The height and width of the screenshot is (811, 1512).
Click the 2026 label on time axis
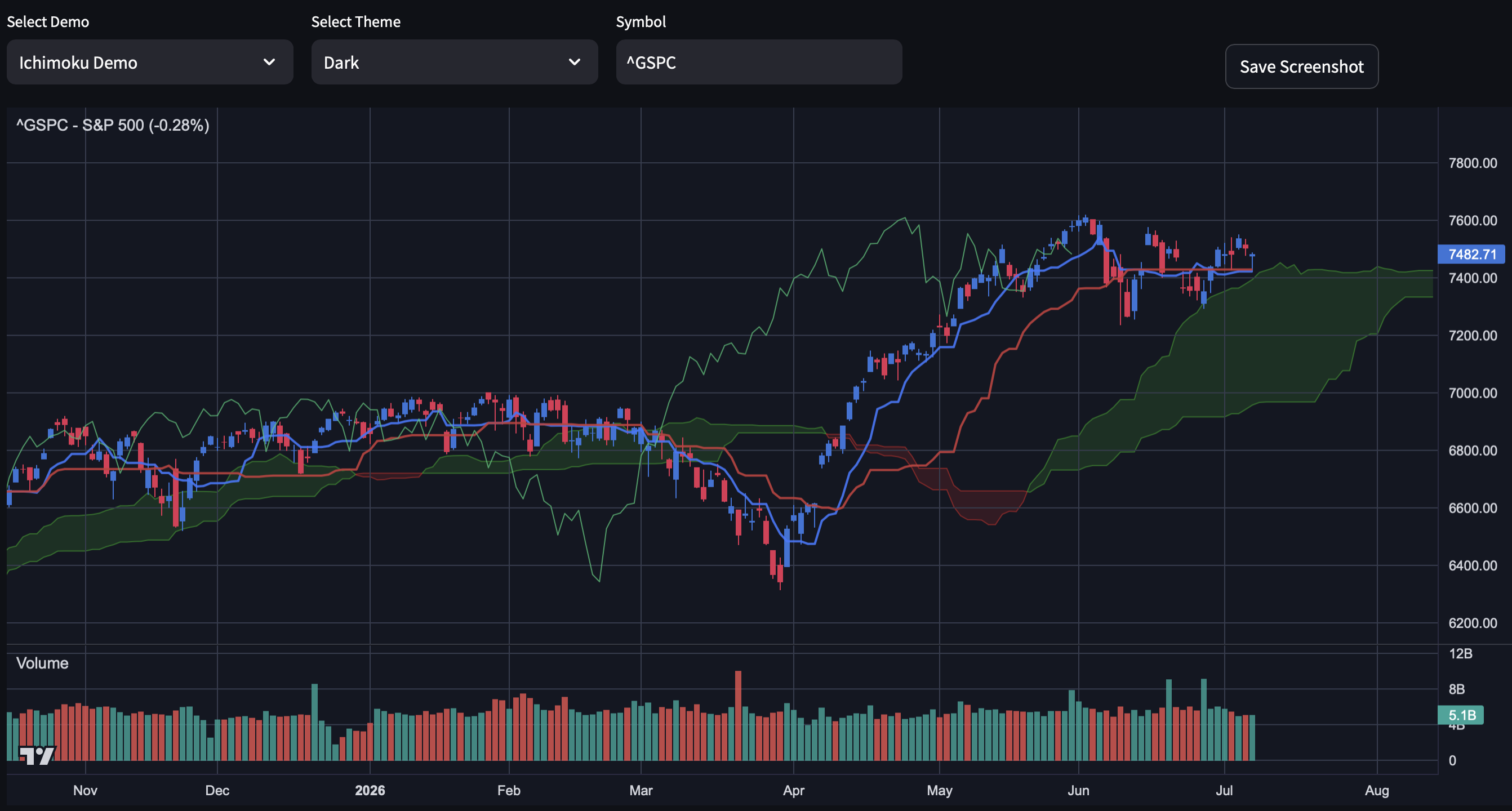coord(370,790)
